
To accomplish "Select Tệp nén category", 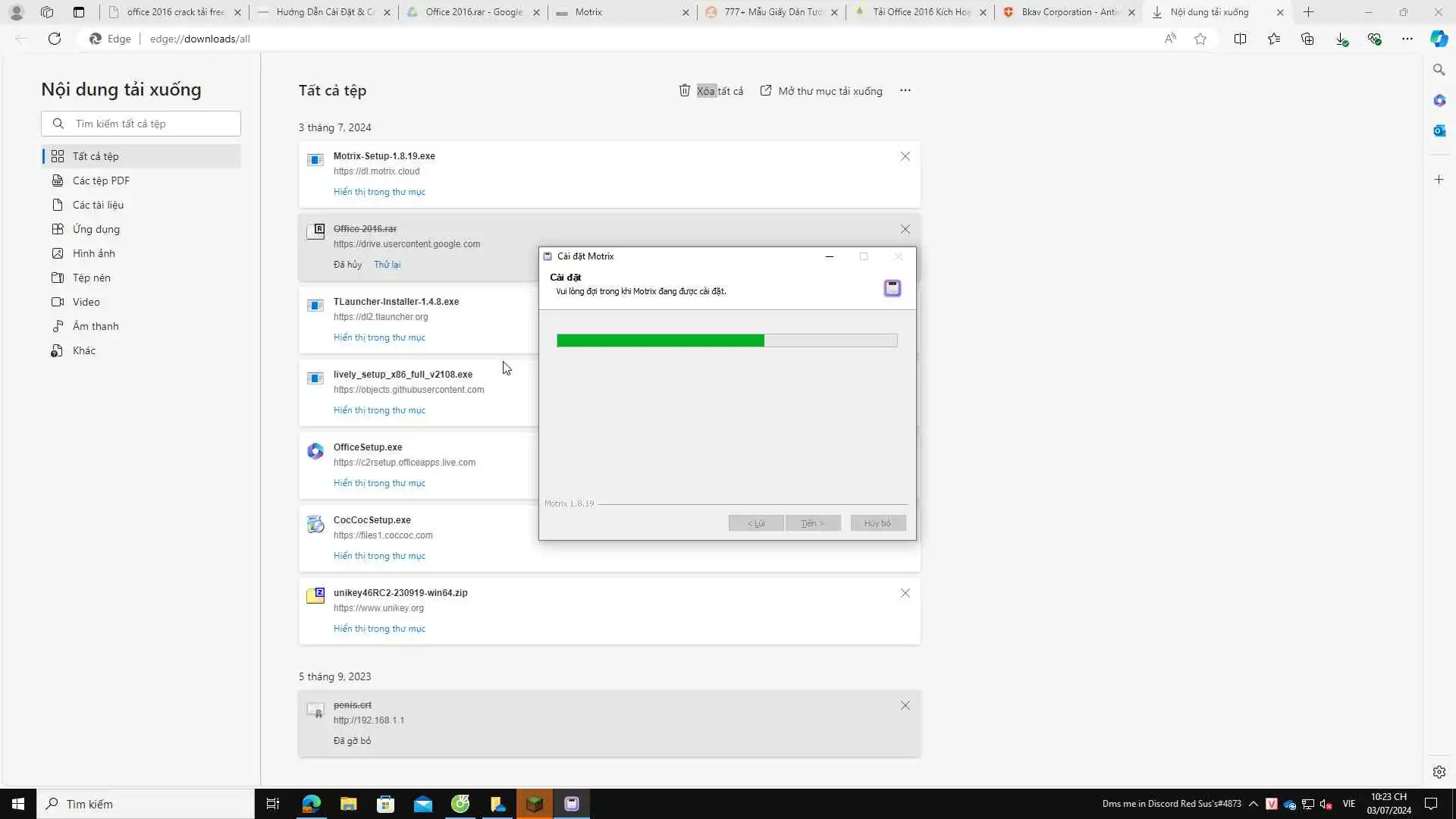I will [x=91, y=278].
